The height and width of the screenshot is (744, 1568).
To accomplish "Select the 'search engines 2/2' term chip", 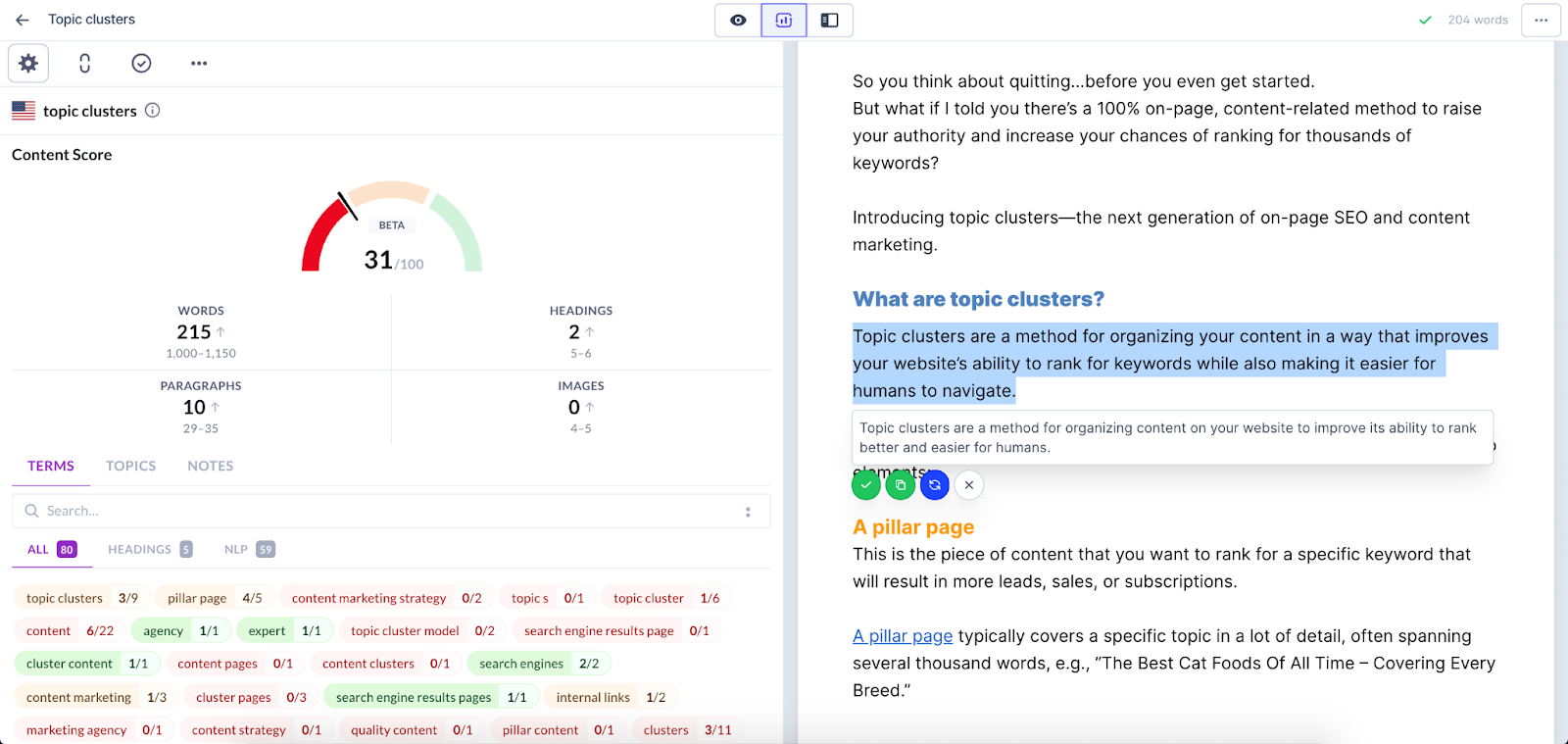I will (x=539, y=664).
